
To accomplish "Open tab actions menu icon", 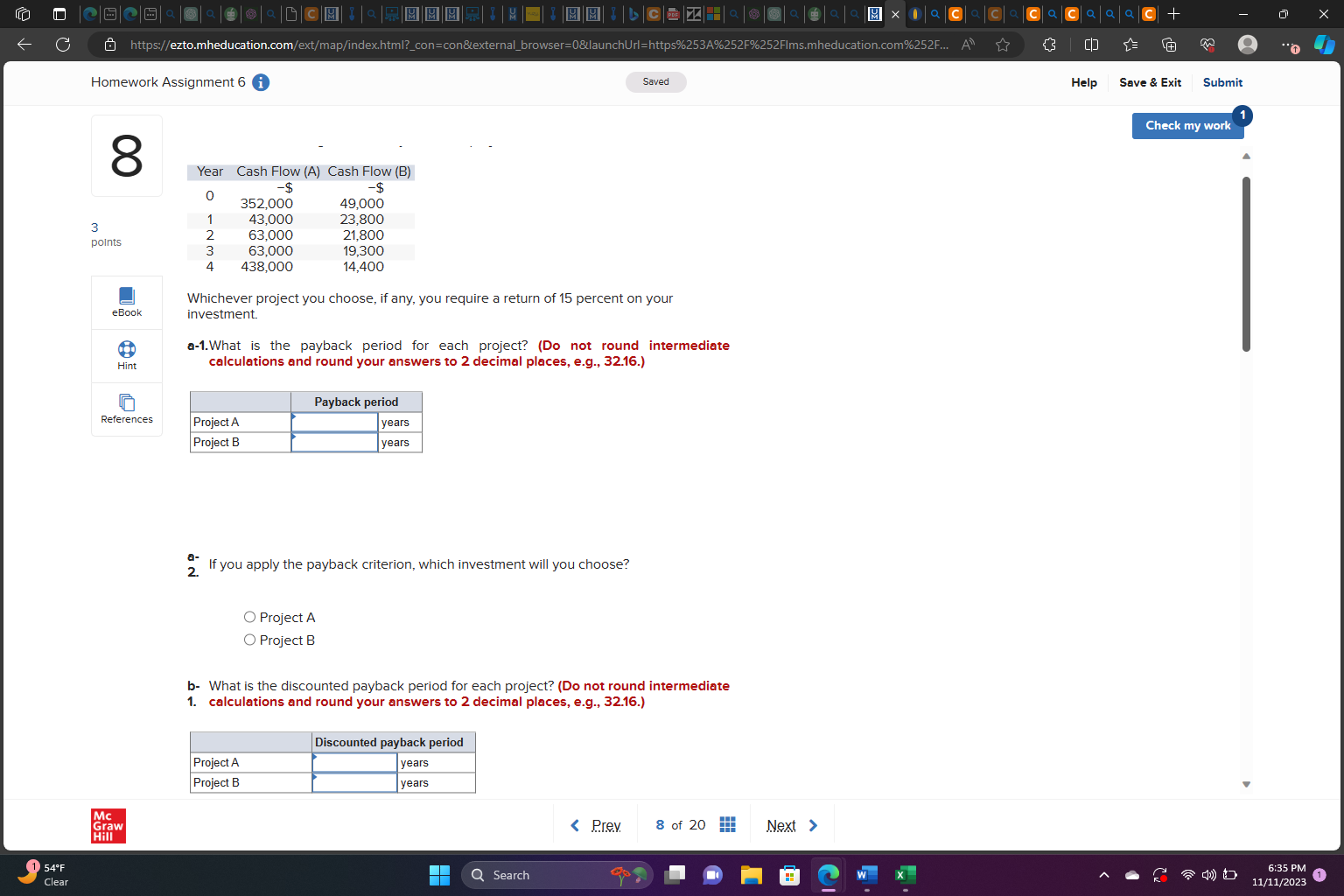I will pos(59,14).
